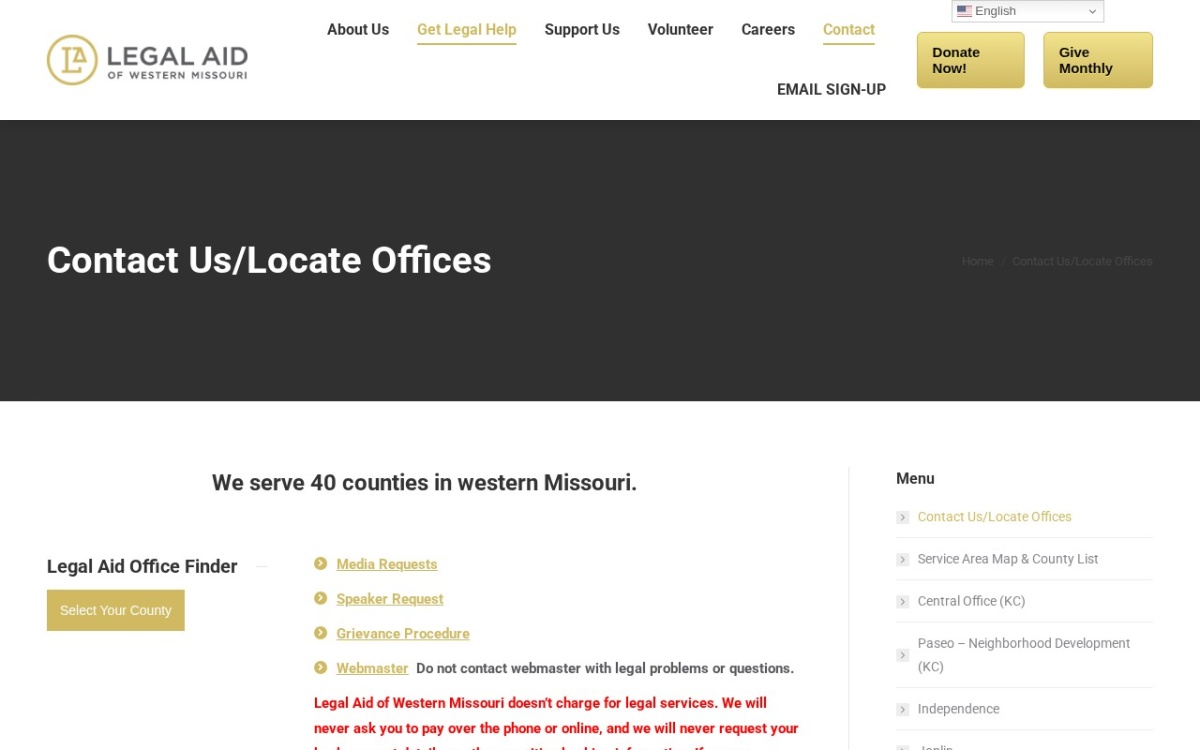Click the chevron icon beside Independence
The width and height of the screenshot is (1200, 750).
(x=902, y=709)
